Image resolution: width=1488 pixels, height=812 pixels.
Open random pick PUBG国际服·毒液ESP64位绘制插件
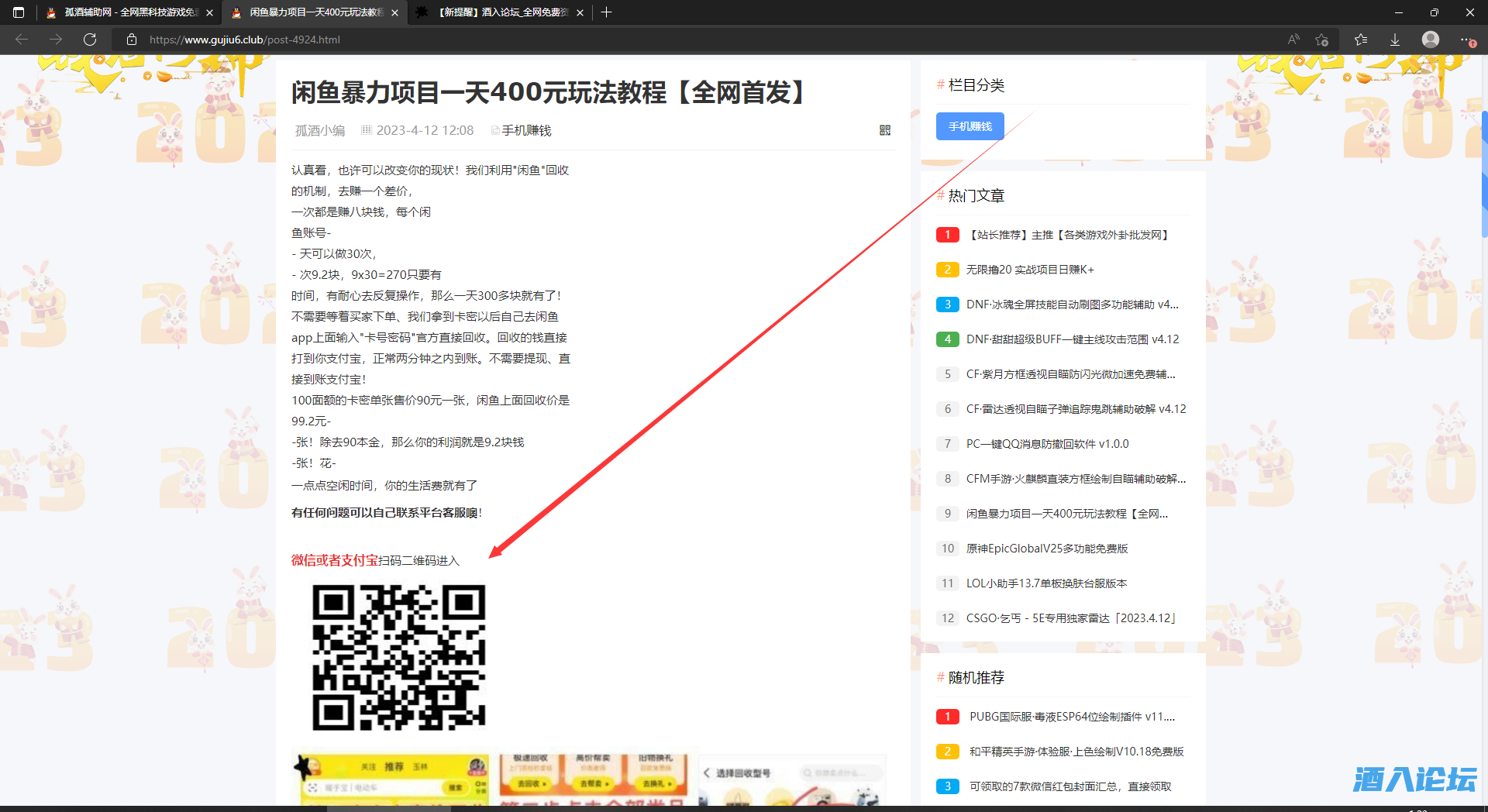(x=1072, y=717)
